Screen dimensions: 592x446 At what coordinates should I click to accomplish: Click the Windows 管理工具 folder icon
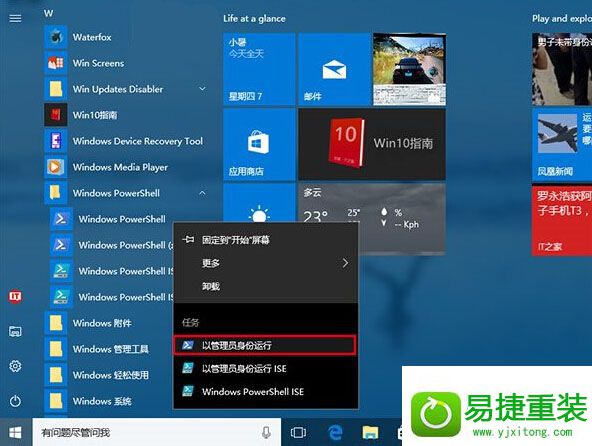56,349
